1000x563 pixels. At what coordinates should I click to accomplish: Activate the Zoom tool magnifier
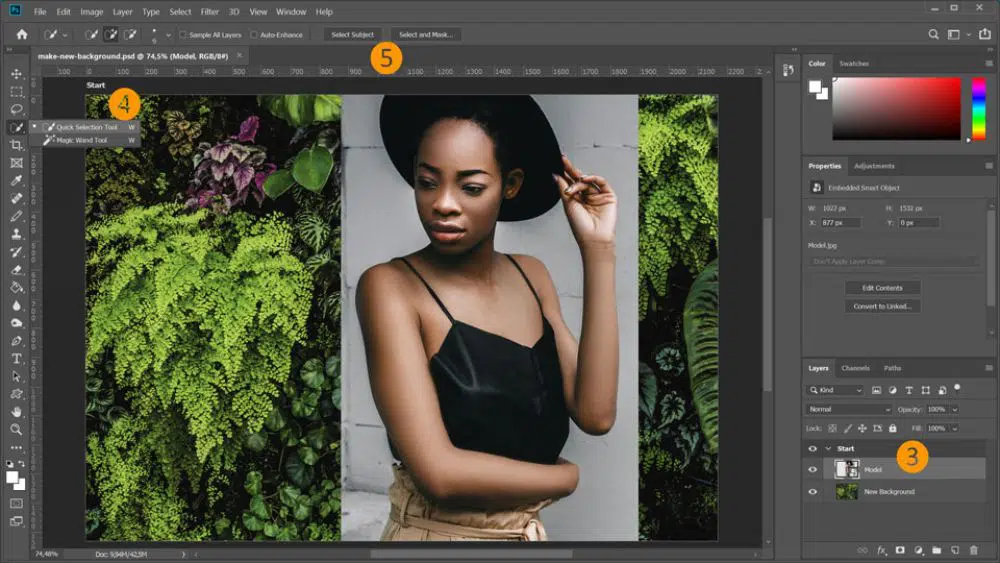16,429
